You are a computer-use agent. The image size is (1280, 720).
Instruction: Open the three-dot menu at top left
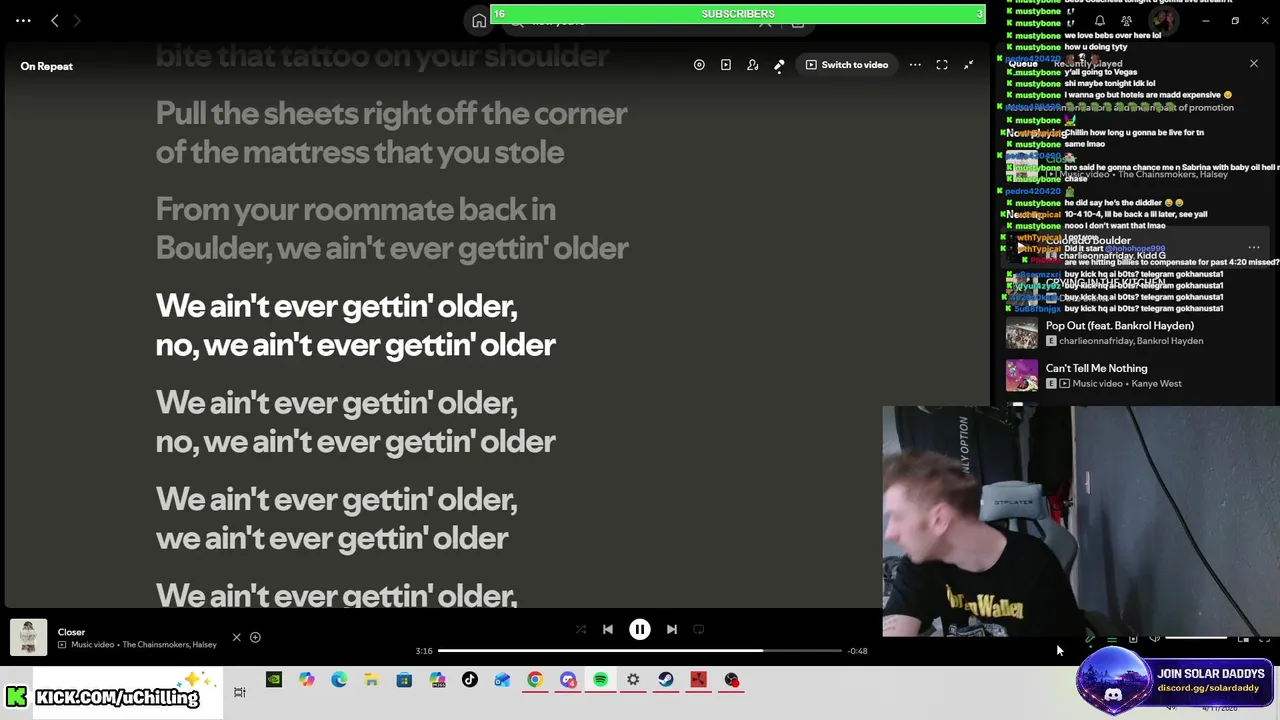coord(23,20)
